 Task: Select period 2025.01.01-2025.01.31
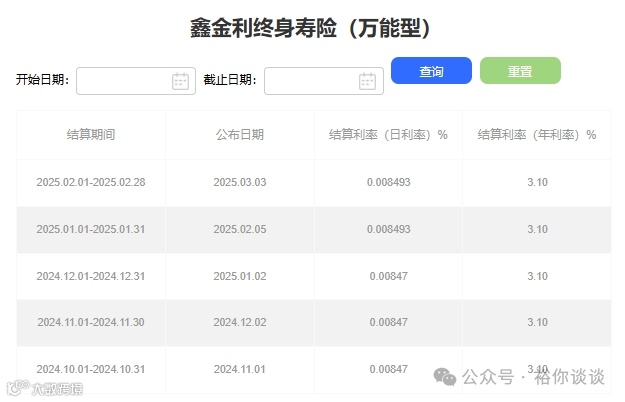coord(91,229)
